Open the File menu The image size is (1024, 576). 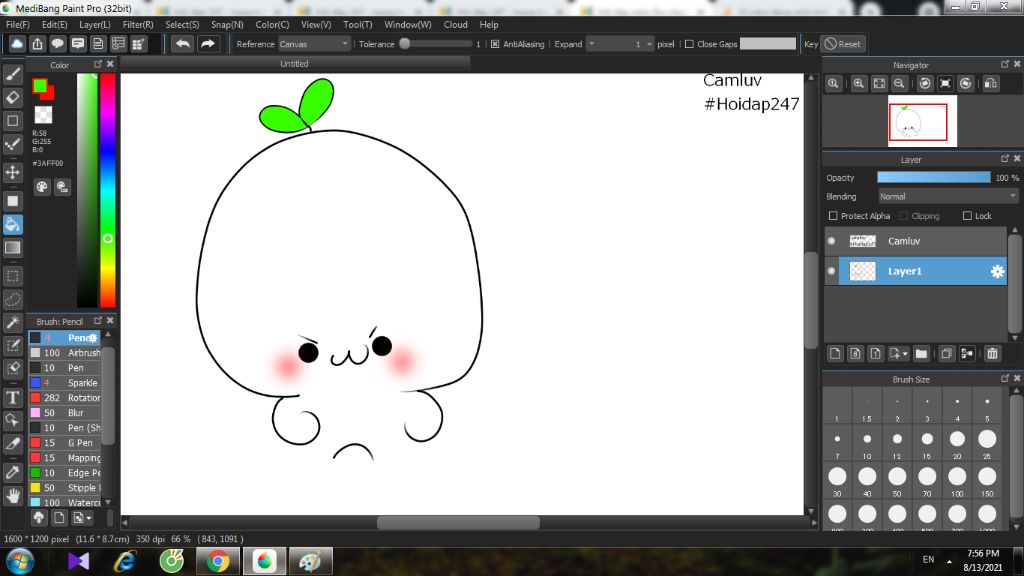(x=18, y=24)
